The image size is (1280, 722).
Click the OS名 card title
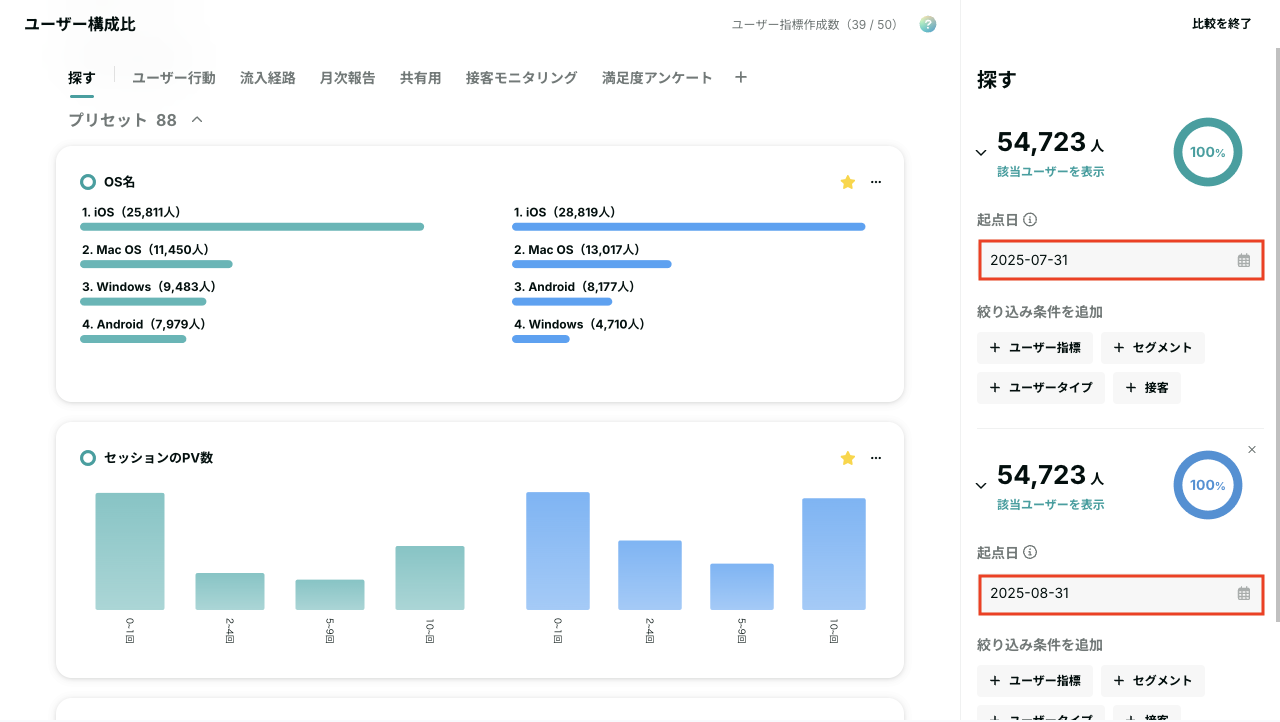[119, 182]
